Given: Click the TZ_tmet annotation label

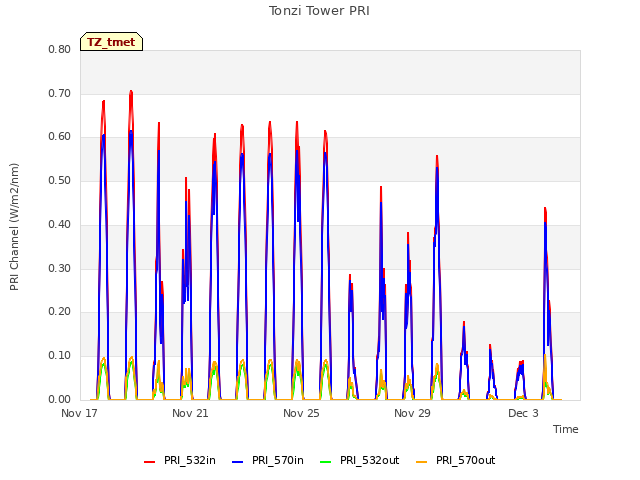Looking at the screenshot, I should pos(111,42).
